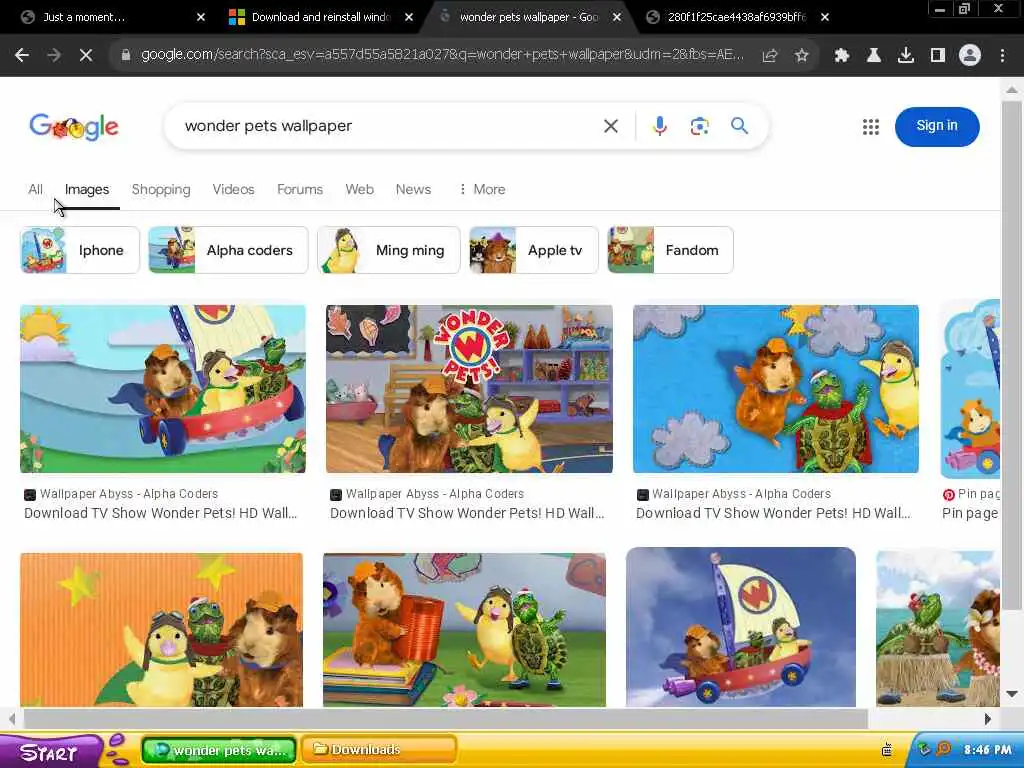
Task: Close the 'Just a moment...' tab
Action: click(200, 17)
